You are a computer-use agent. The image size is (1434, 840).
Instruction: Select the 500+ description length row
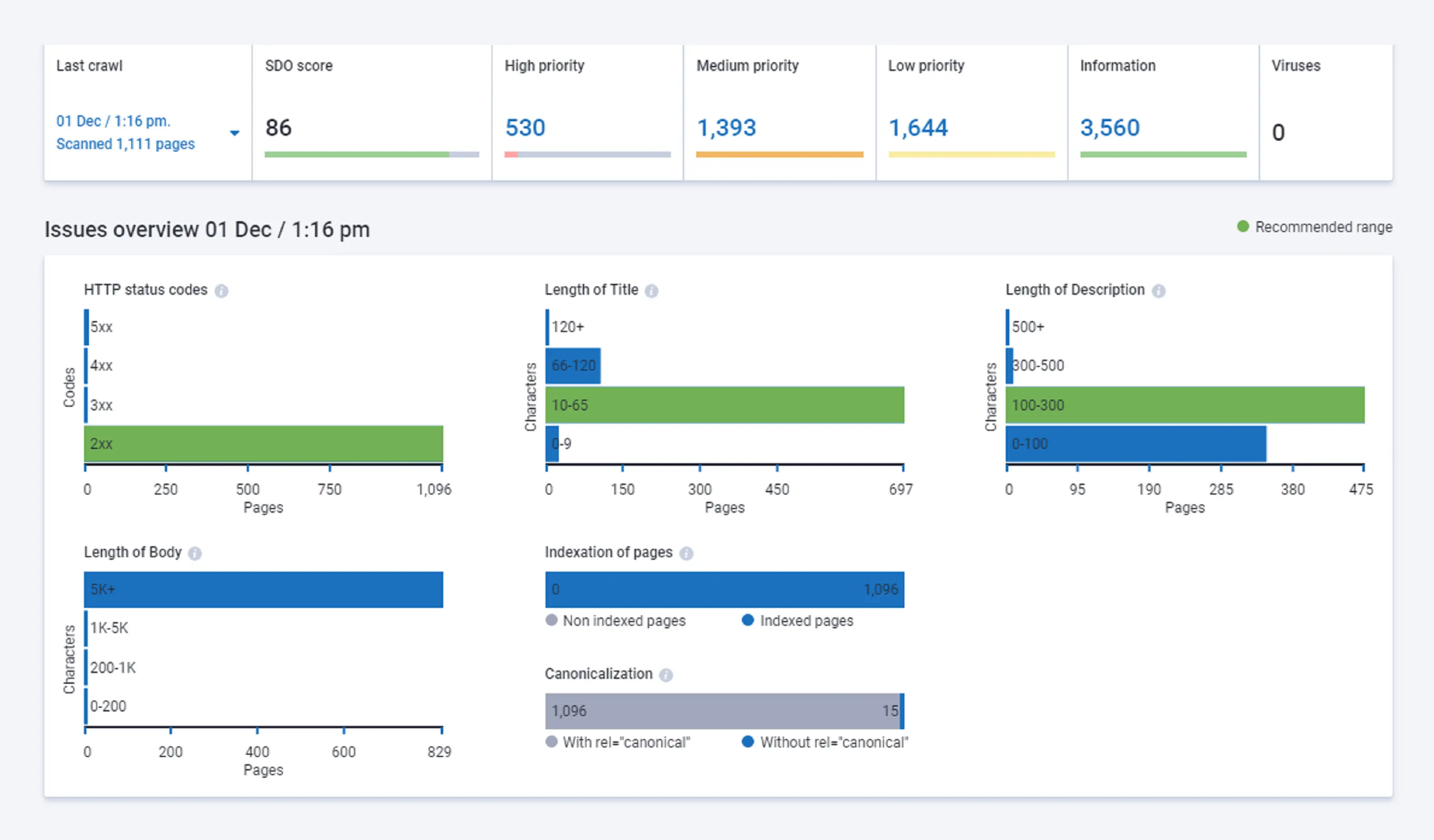click(1025, 327)
